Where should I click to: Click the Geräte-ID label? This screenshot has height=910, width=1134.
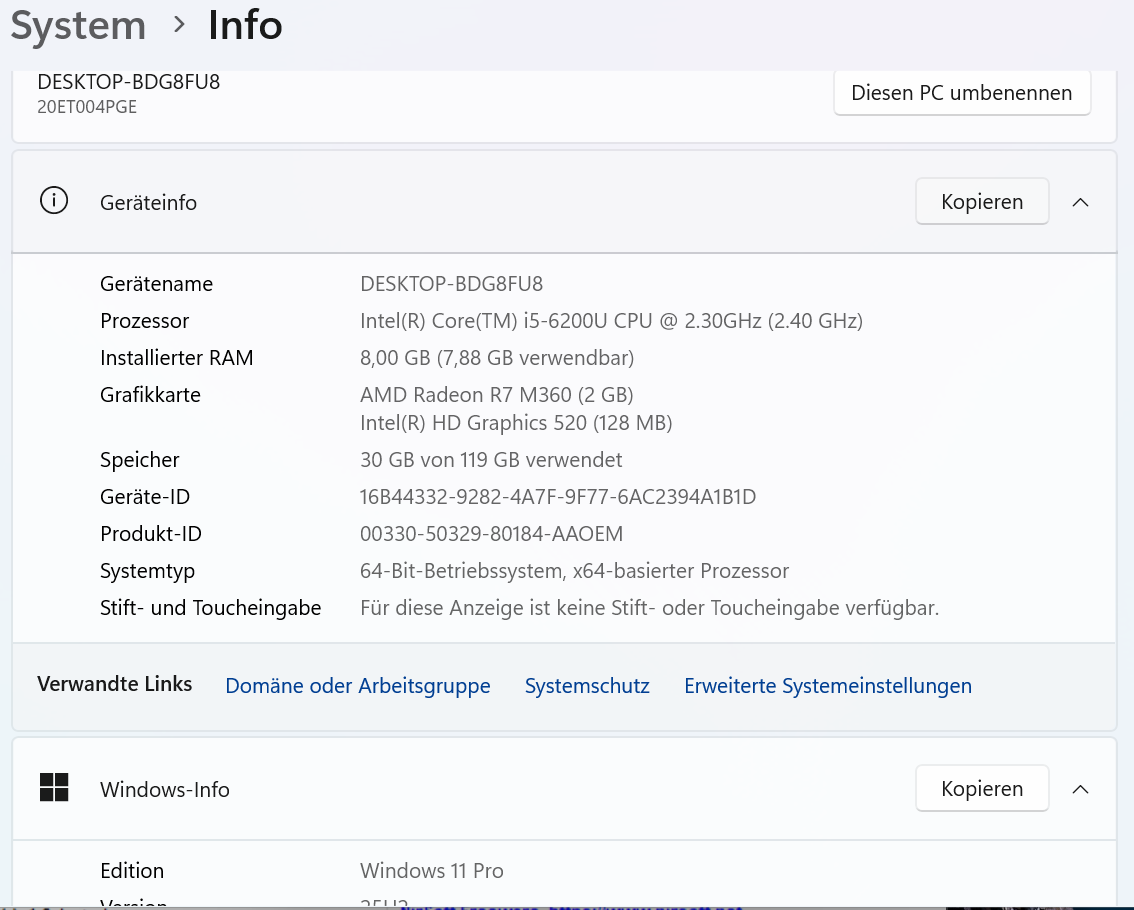145,496
